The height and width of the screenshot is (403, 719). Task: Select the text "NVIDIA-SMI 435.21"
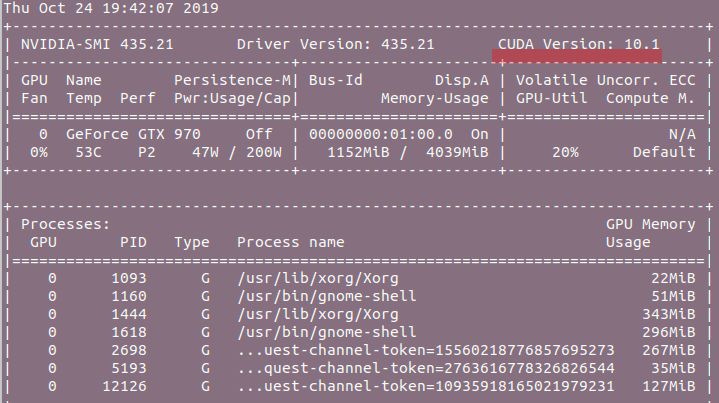pyautogui.click(x=97, y=44)
